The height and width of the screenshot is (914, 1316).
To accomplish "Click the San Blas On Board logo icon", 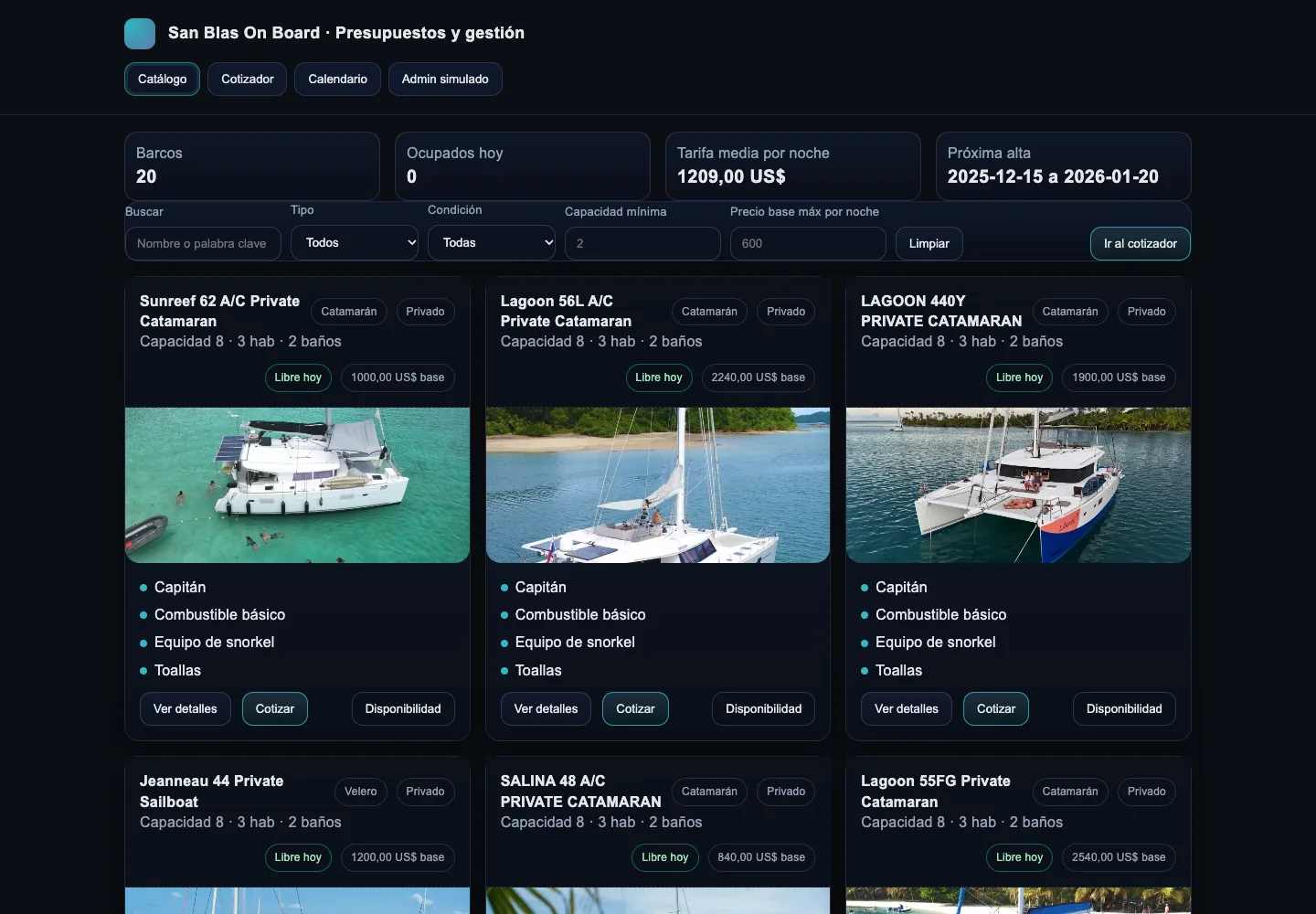I will 140,33.
